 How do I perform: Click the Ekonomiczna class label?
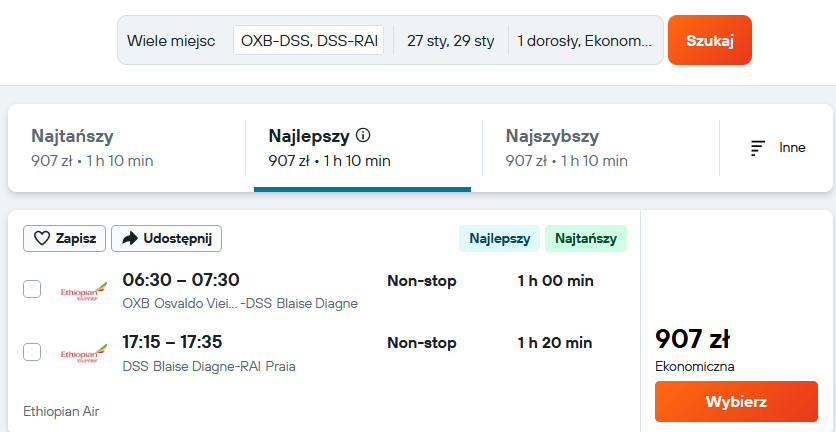[x=695, y=366]
